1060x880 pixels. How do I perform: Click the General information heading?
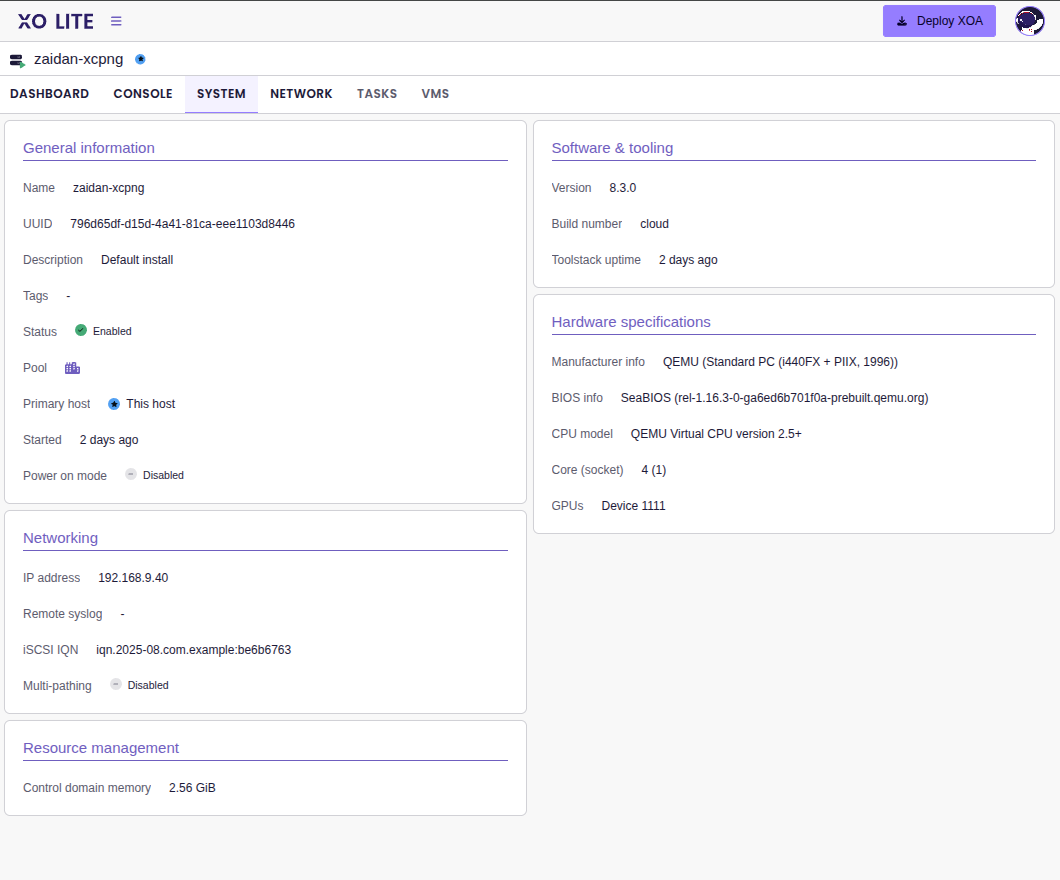click(89, 148)
